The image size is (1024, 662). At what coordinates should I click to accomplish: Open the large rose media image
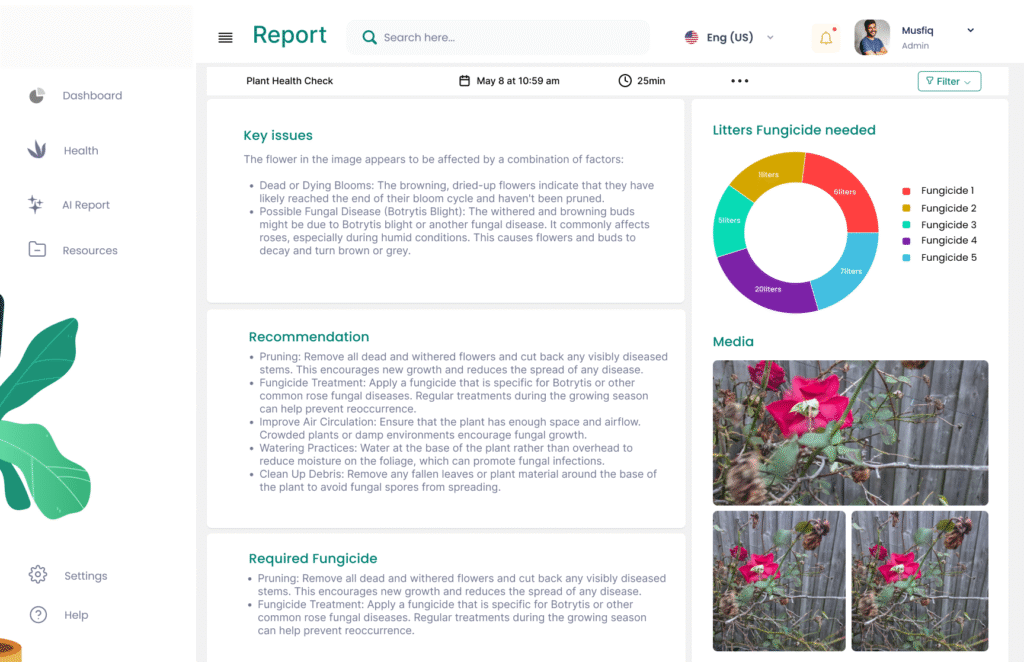pyautogui.click(x=850, y=432)
